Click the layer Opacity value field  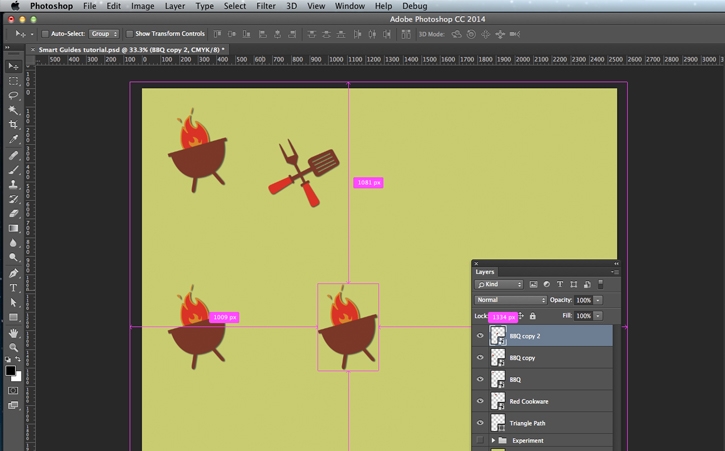click(583, 300)
